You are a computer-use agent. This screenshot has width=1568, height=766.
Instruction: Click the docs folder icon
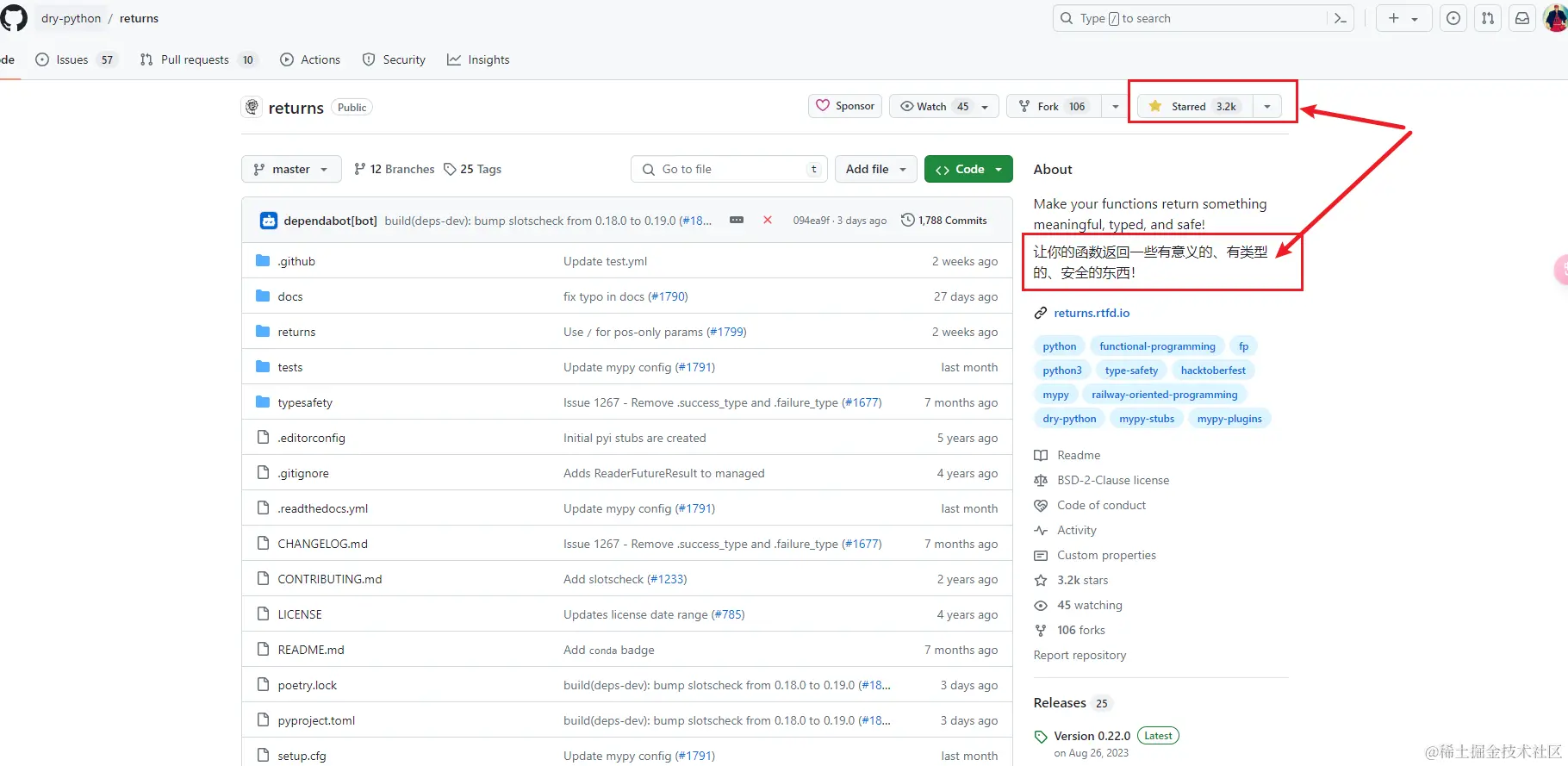[263, 296]
